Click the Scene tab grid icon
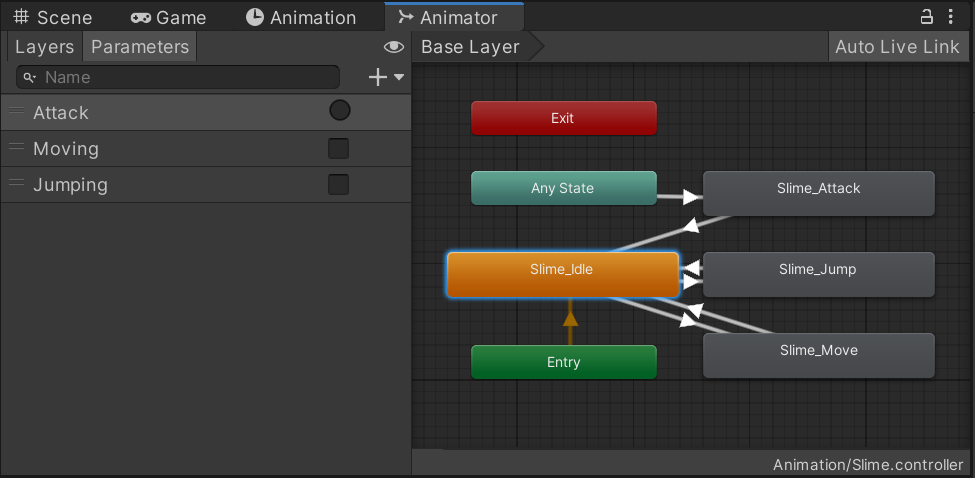Screen dimensions: 975x478 pos(21,16)
